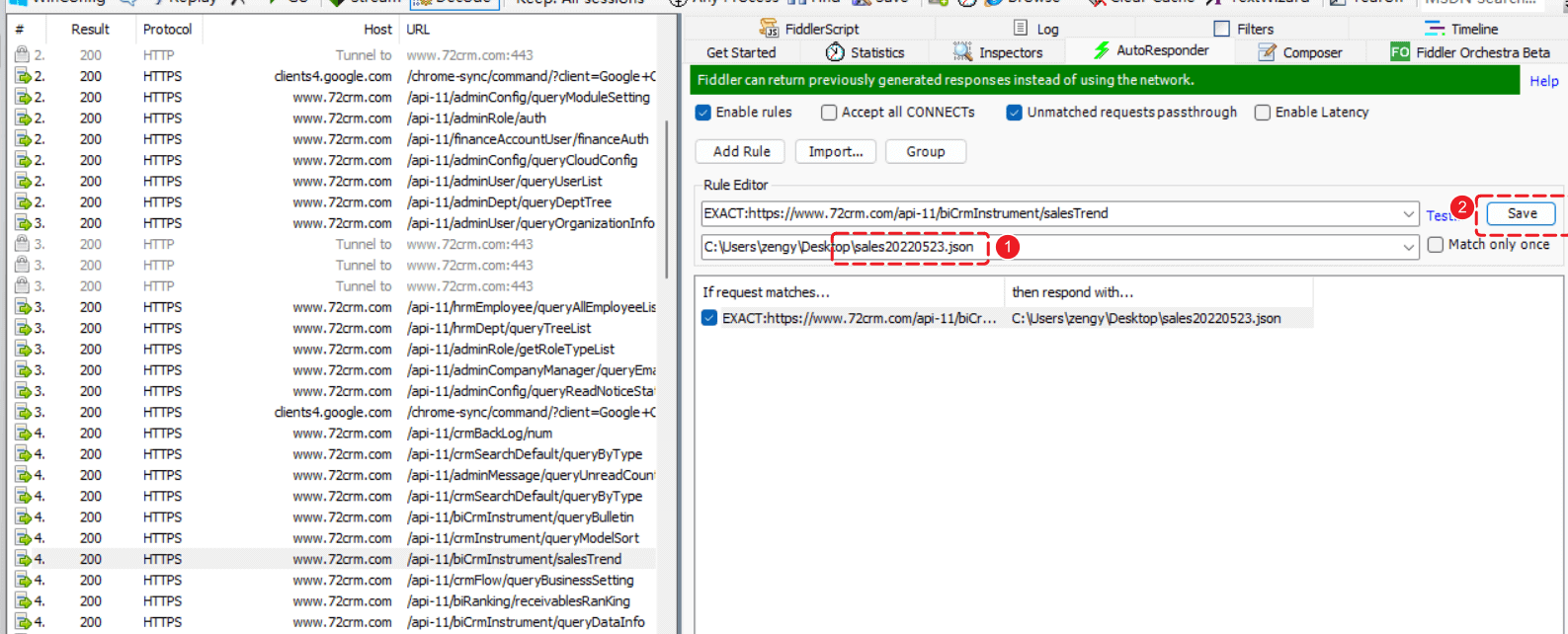
Task: Expand the response file path dropdown
Action: click(1409, 247)
